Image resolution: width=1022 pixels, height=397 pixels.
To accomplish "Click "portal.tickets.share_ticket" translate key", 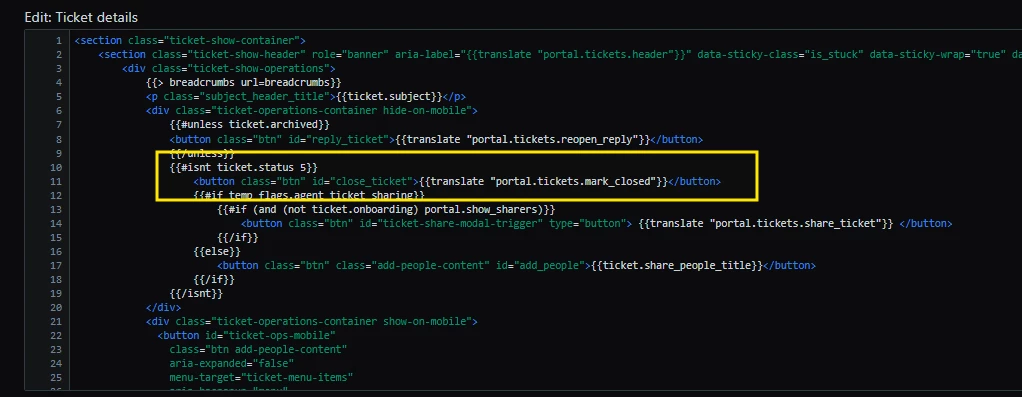I will tap(795, 224).
